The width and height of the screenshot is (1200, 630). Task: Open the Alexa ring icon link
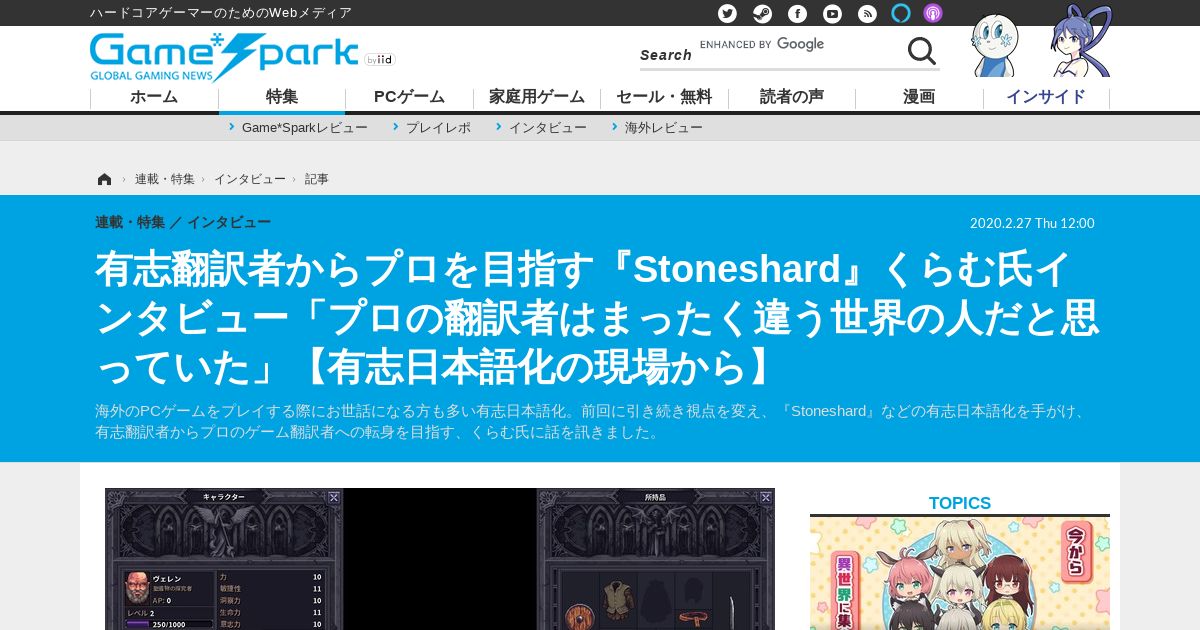click(901, 13)
